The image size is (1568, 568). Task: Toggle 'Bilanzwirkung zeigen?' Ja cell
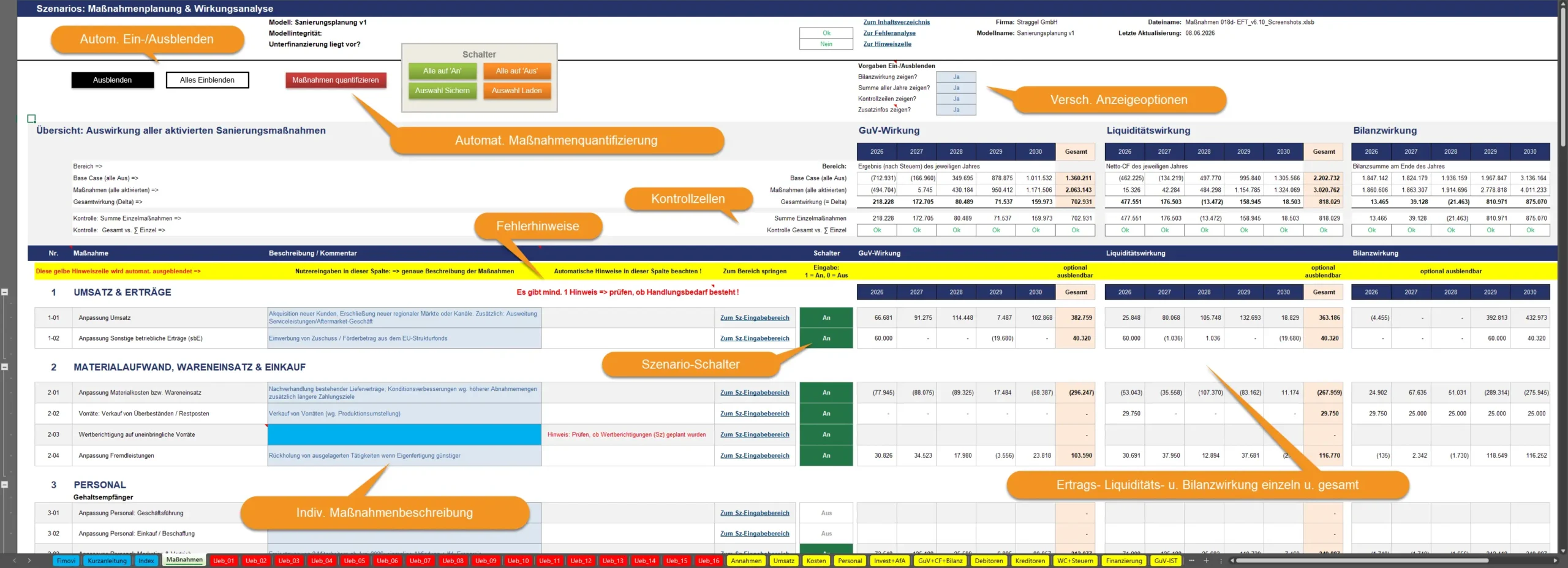[x=956, y=77]
